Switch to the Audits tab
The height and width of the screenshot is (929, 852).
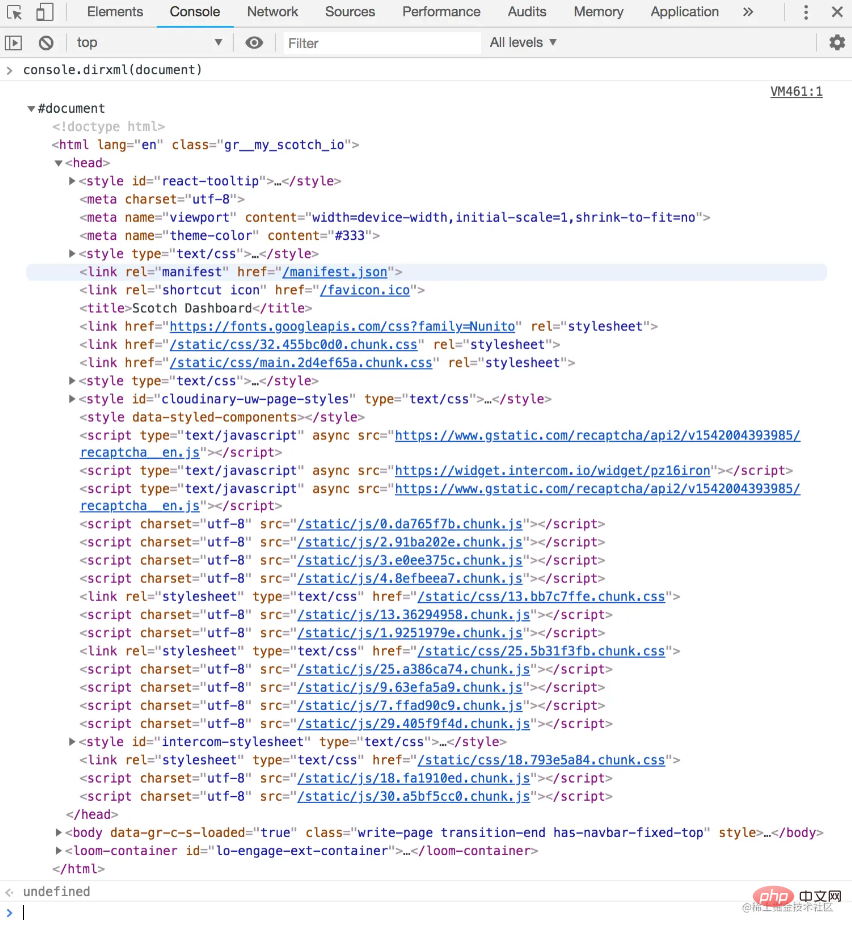point(527,12)
